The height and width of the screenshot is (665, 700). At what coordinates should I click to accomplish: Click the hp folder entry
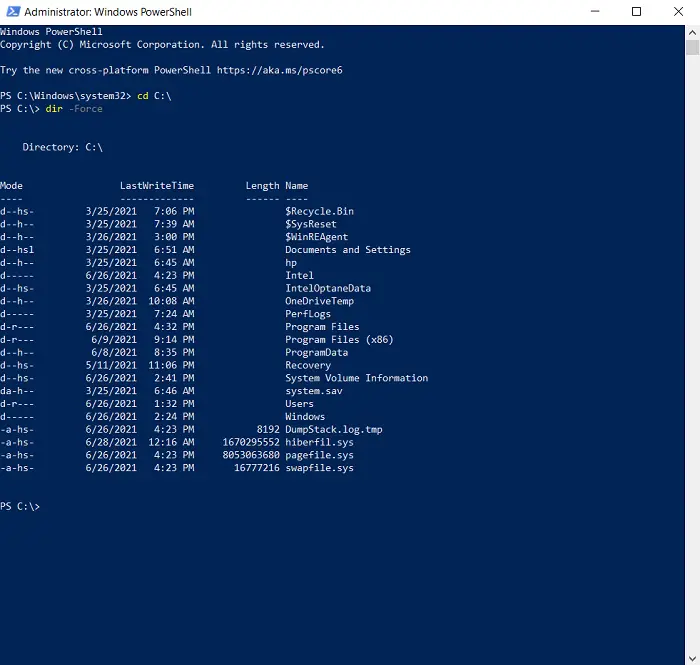click(x=291, y=263)
